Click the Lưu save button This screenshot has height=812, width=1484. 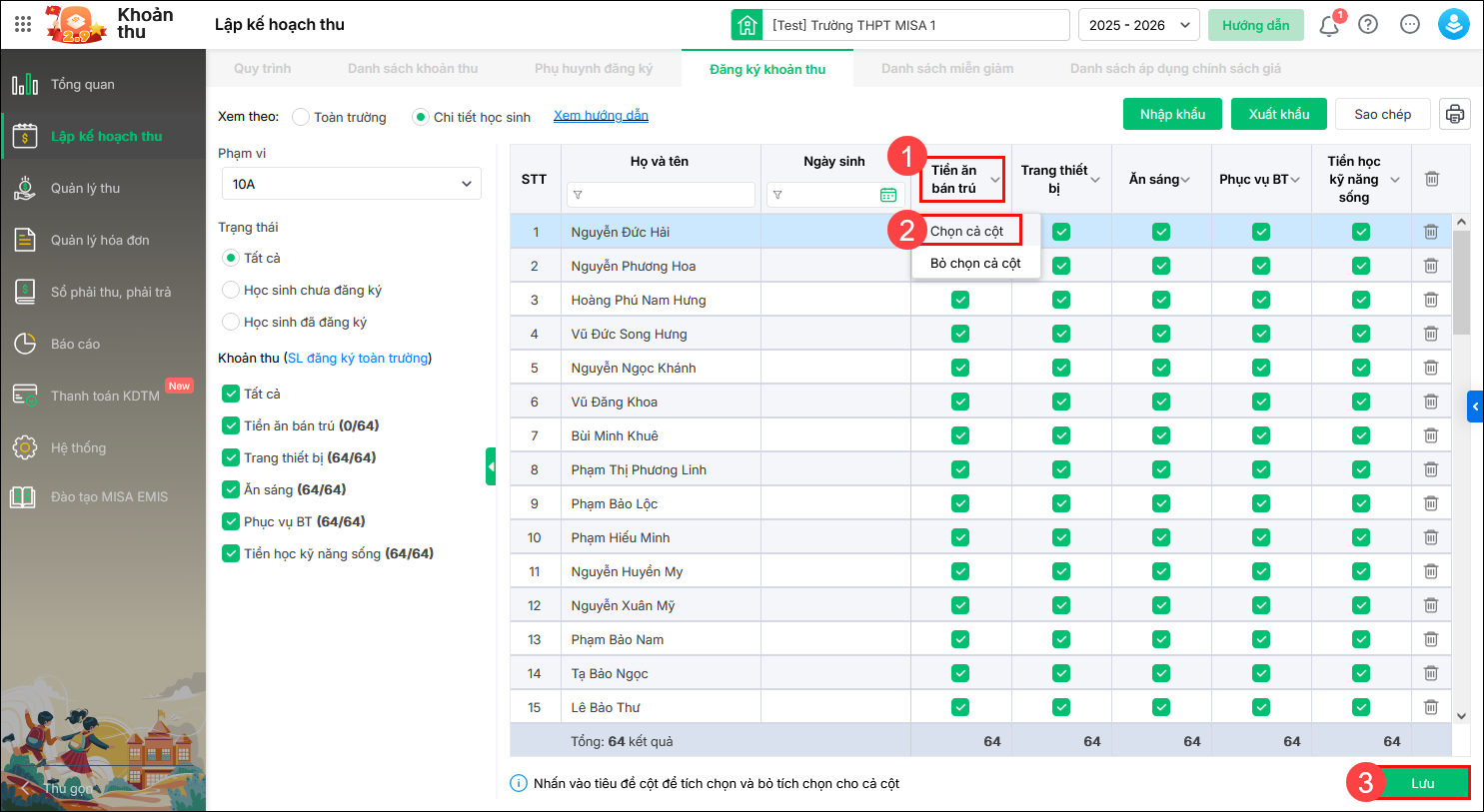tap(1421, 783)
